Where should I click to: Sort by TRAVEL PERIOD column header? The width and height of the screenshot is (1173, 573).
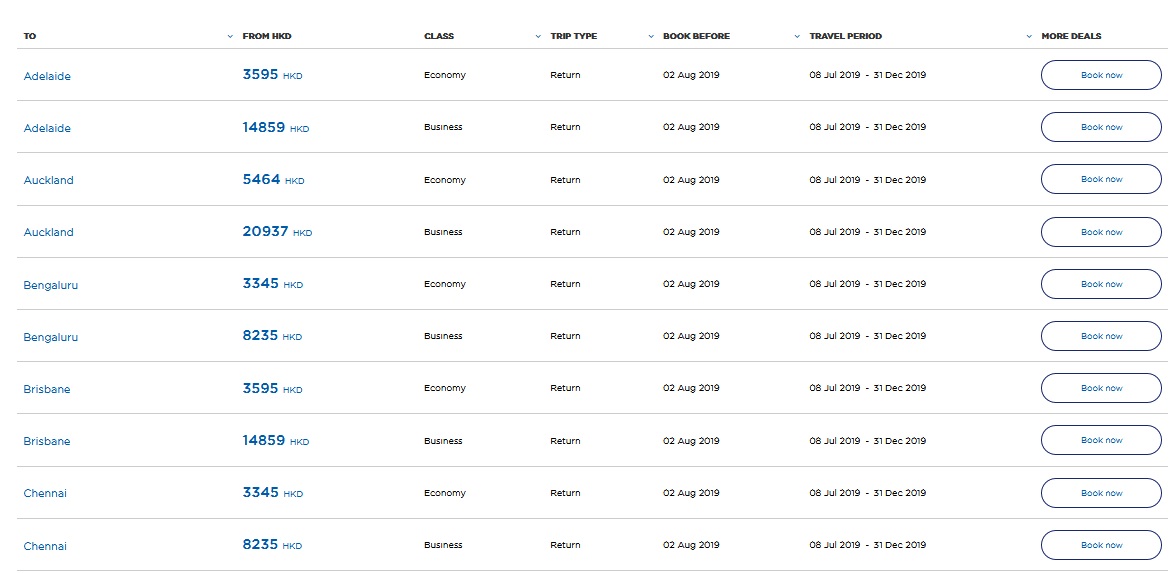click(845, 36)
